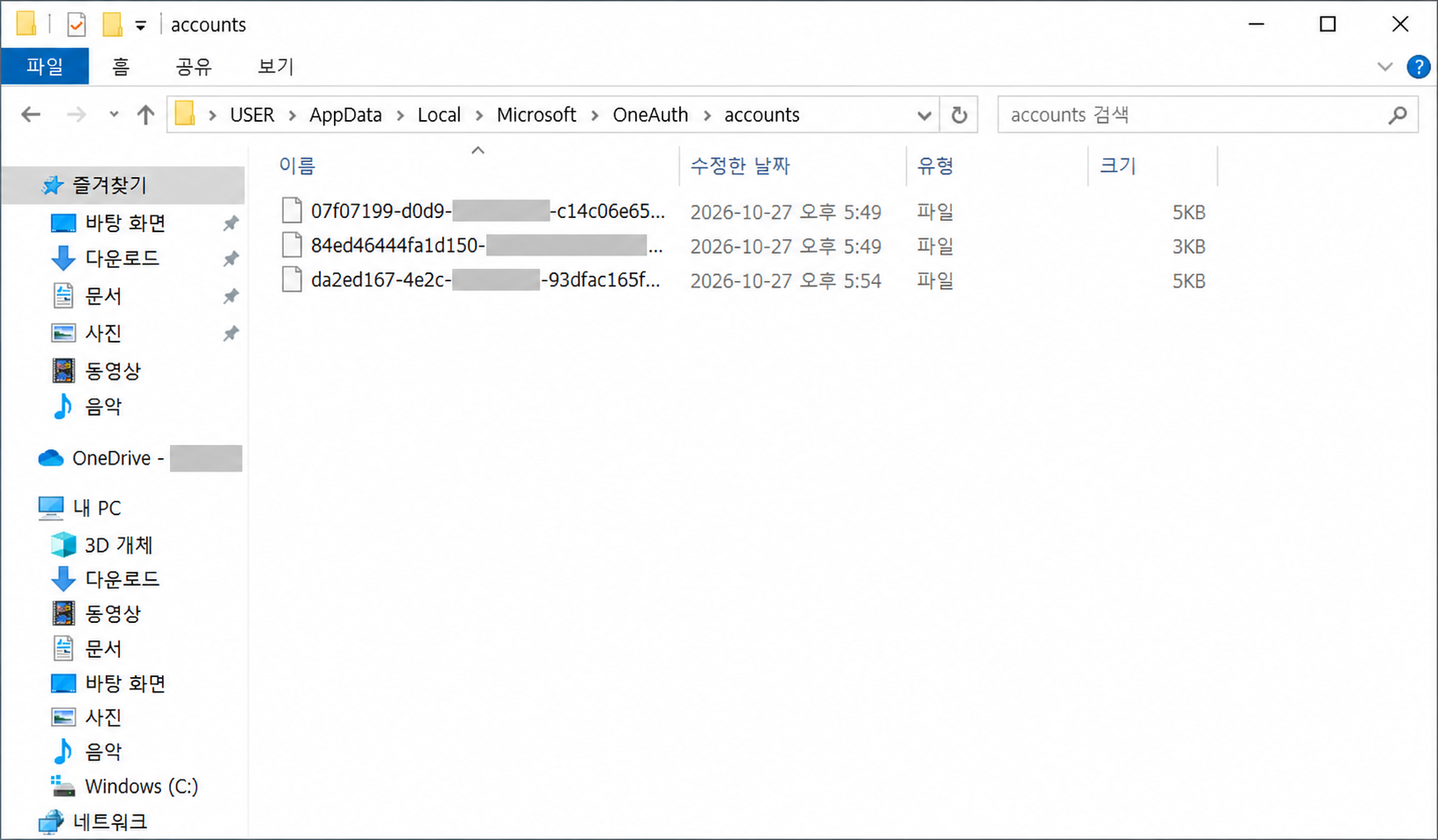The width and height of the screenshot is (1438, 840).
Task: Click the properties quick access icon
Action: 76,25
